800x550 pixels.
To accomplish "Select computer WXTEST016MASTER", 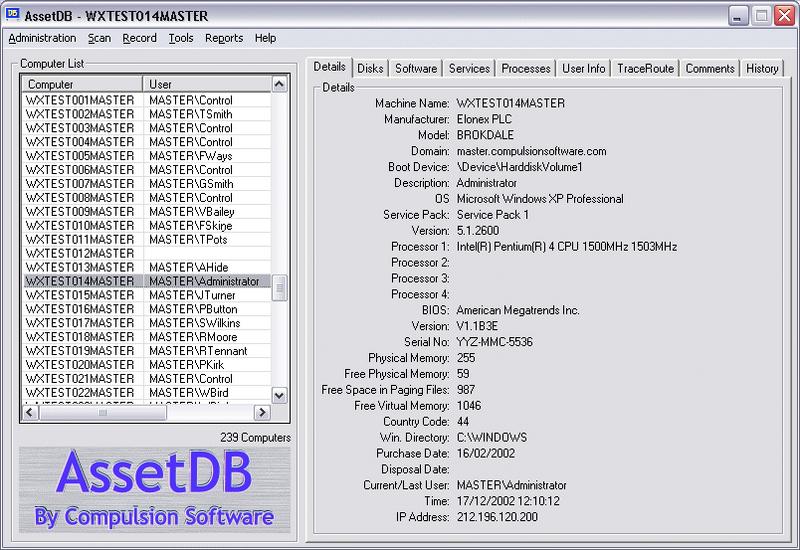I will click(x=80, y=309).
